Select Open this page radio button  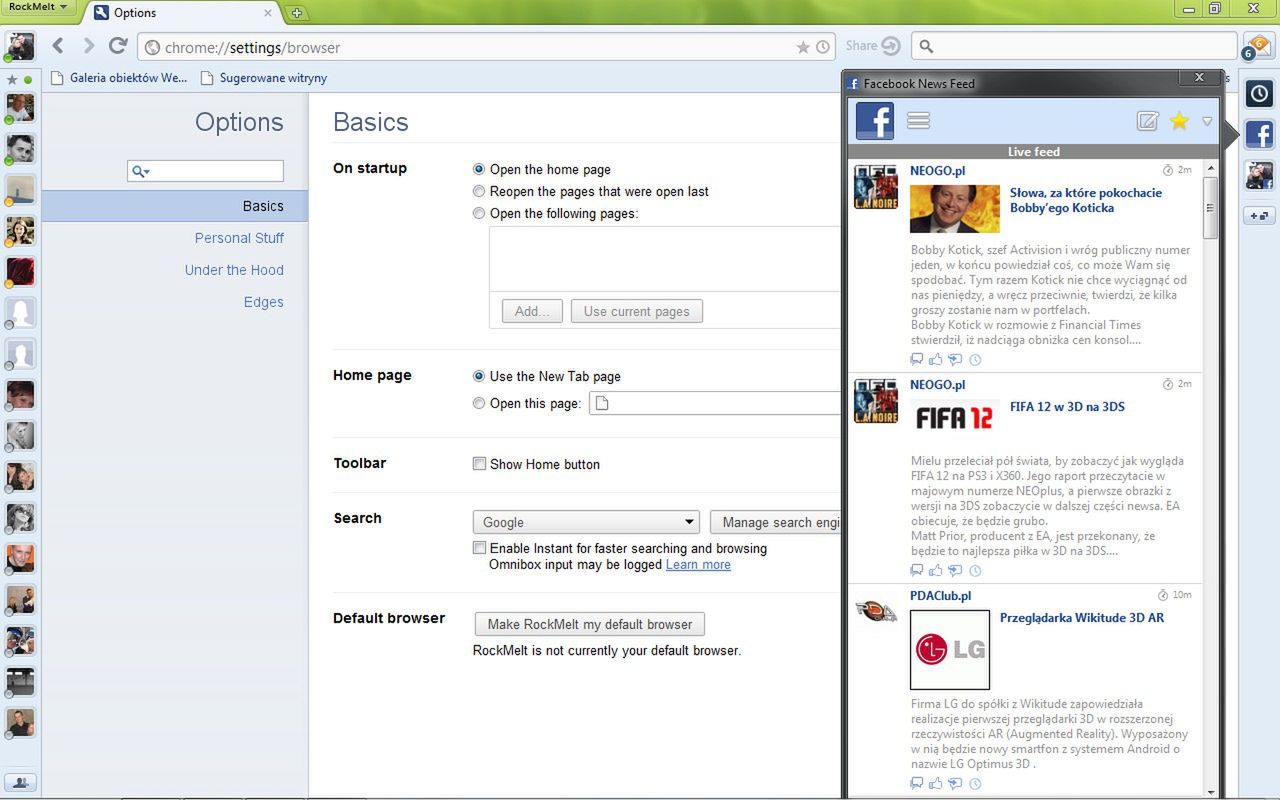pyautogui.click(x=479, y=403)
